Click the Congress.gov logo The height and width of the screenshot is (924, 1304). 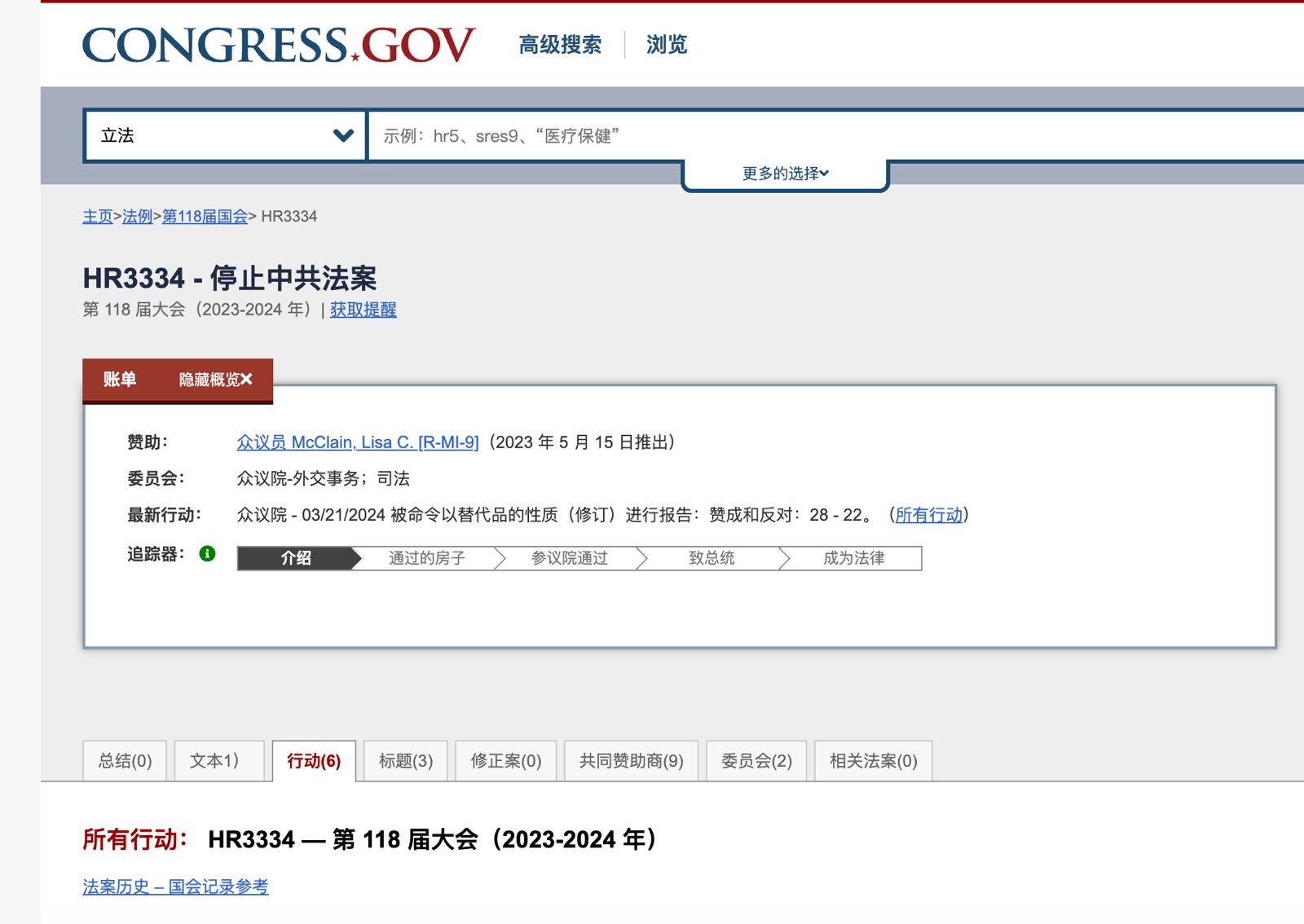click(279, 45)
